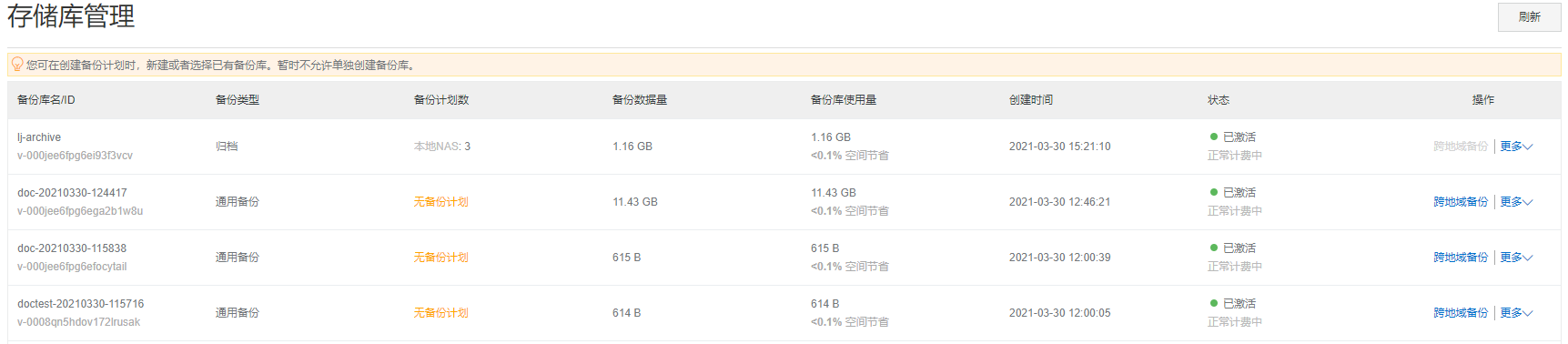Click the 备份库使用量 column header
This screenshot has width=1568, height=344.
pyautogui.click(x=844, y=100)
